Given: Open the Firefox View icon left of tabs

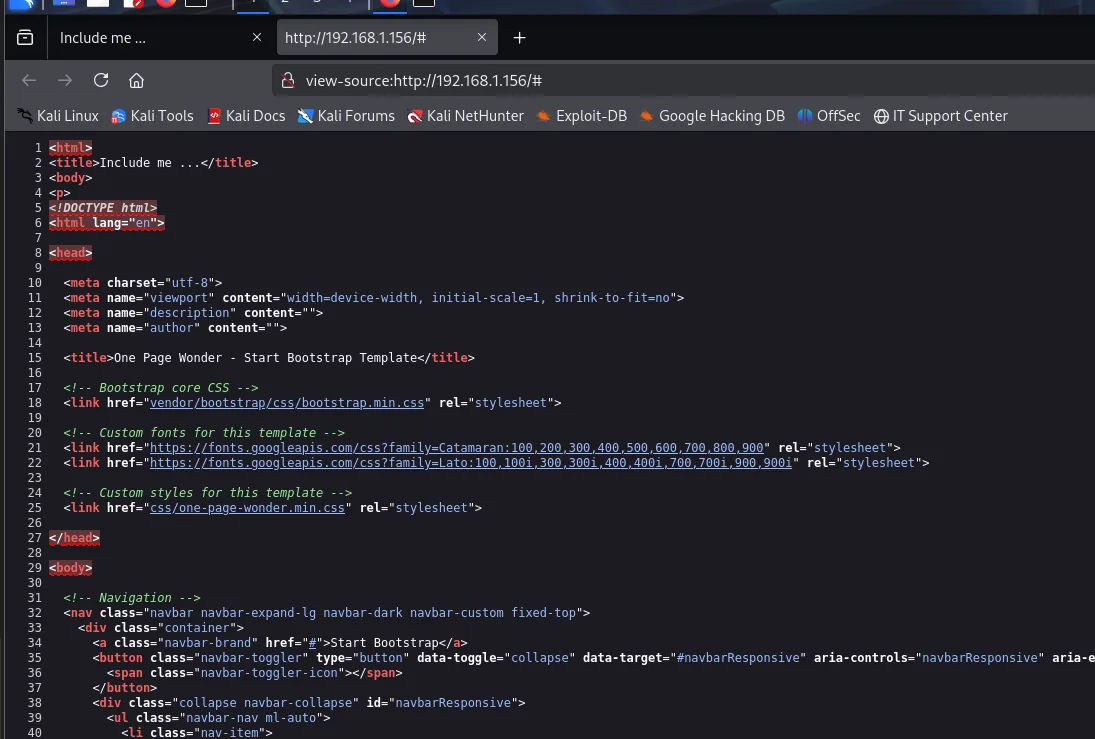Looking at the screenshot, I should [x=25, y=38].
